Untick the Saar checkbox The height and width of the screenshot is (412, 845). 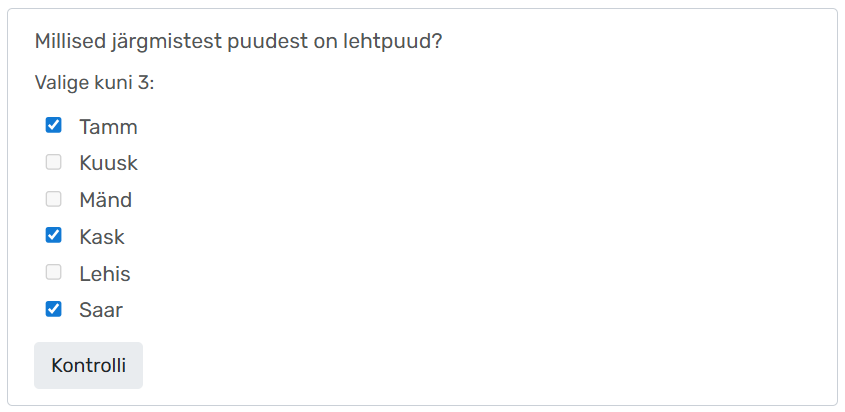pyautogui.click(x=54, y=309)
